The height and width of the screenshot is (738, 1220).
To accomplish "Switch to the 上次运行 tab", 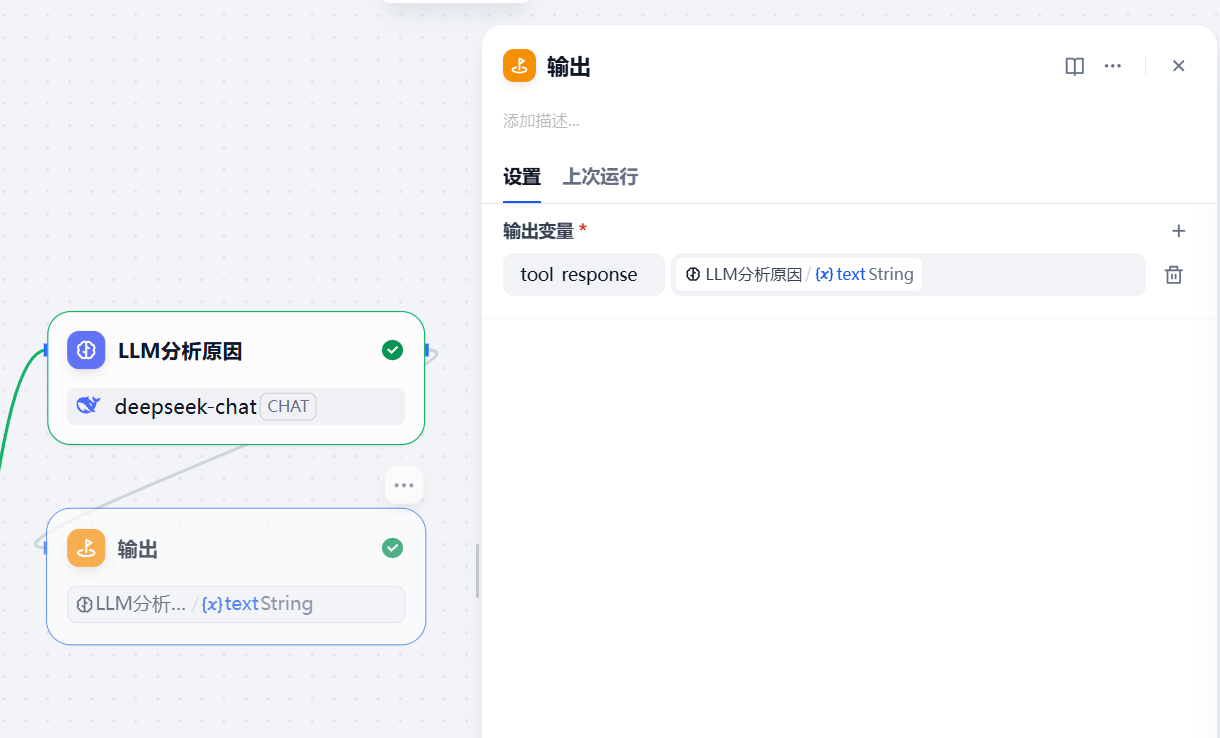I will tap(600, 177).
